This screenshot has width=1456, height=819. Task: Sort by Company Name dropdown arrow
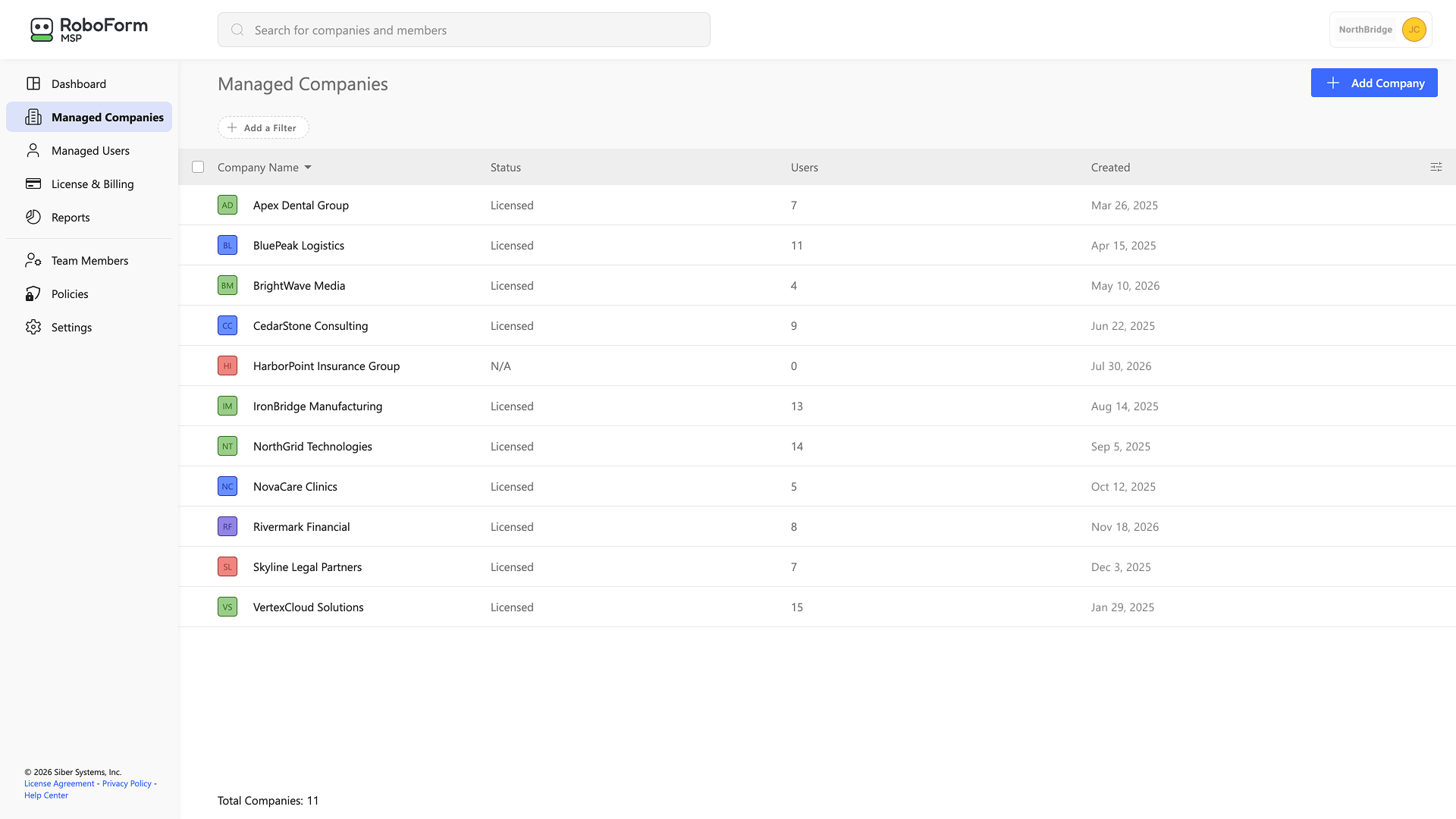tap(308, 167)
